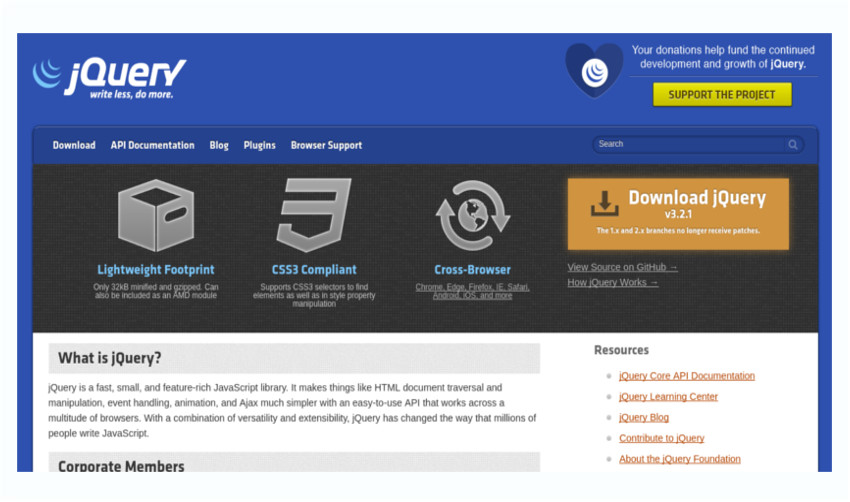Viewport: 850px width, 502px height.
Task: Open About the jQuery Foundation link
Action: (x=680, y=459)
